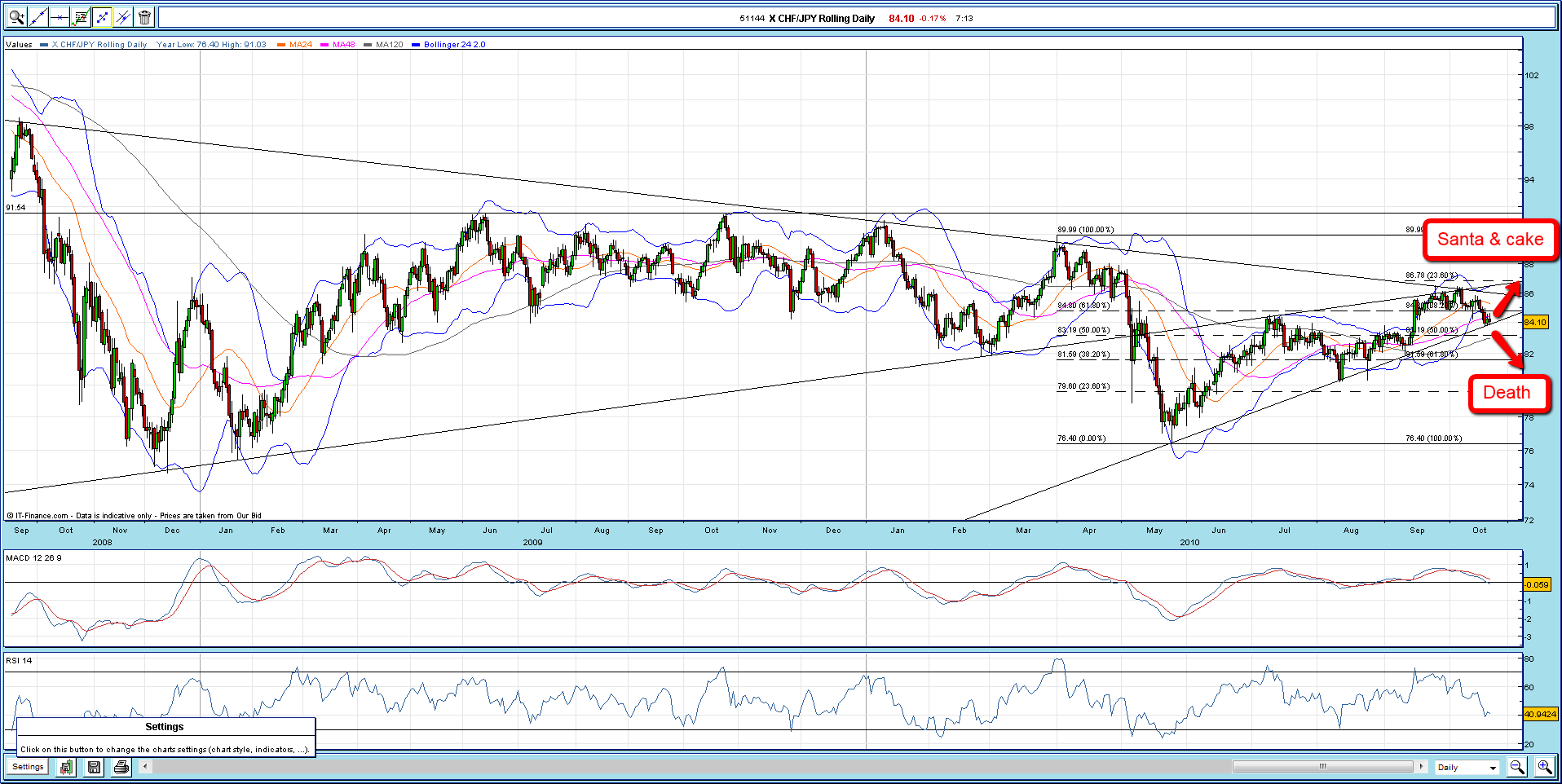Open chart Settings button
This screenshot has width=1562, height=784.
[28, 767]
